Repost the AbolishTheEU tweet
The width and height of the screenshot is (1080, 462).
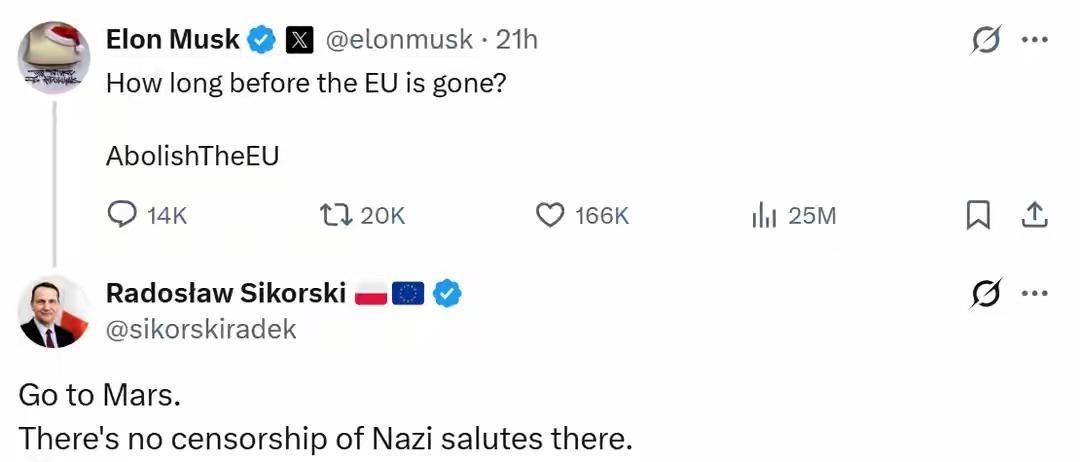333,215
